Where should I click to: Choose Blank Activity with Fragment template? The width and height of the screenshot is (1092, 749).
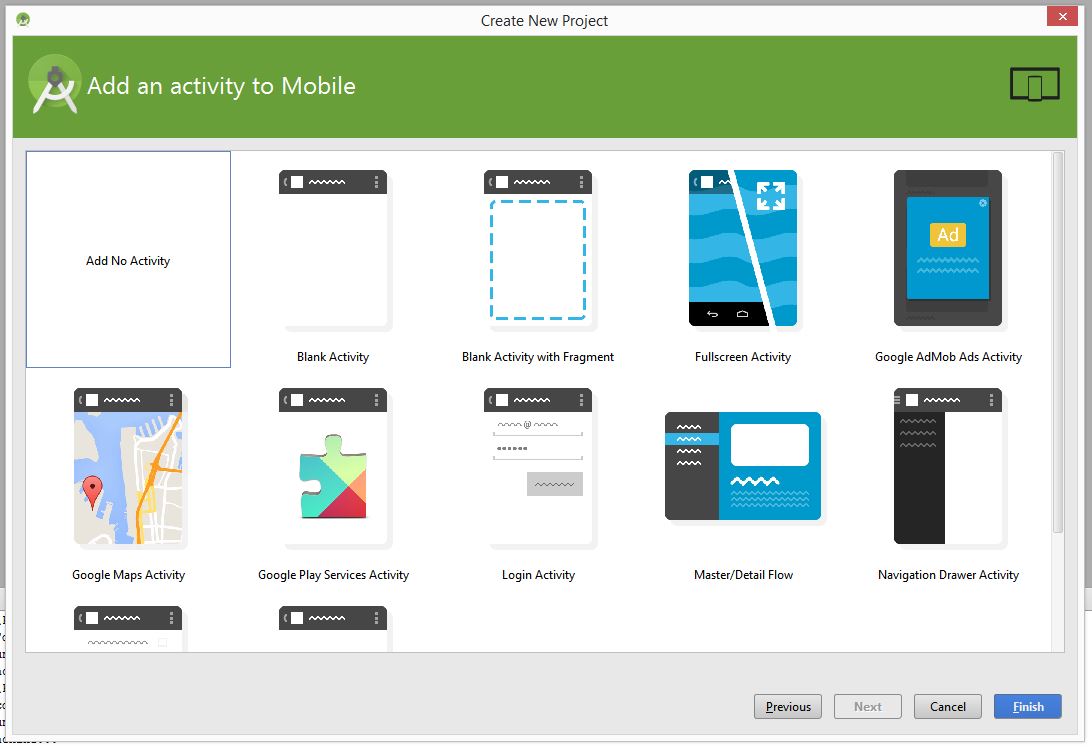click(x=538, y=249)
